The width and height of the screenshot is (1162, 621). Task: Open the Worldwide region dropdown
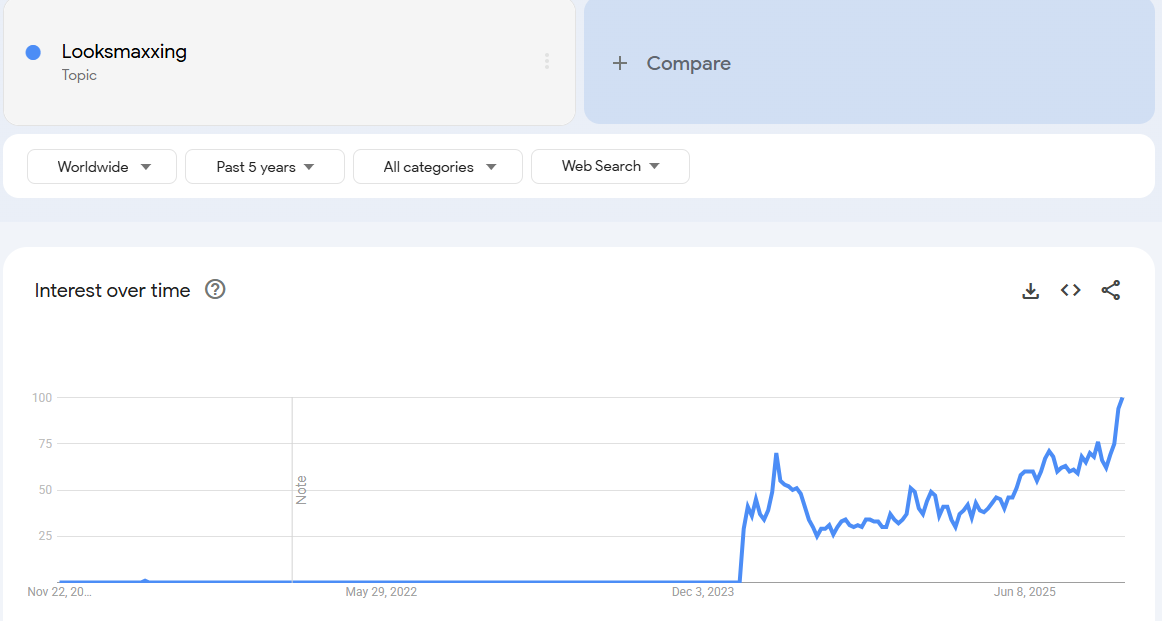pos(102,167)
